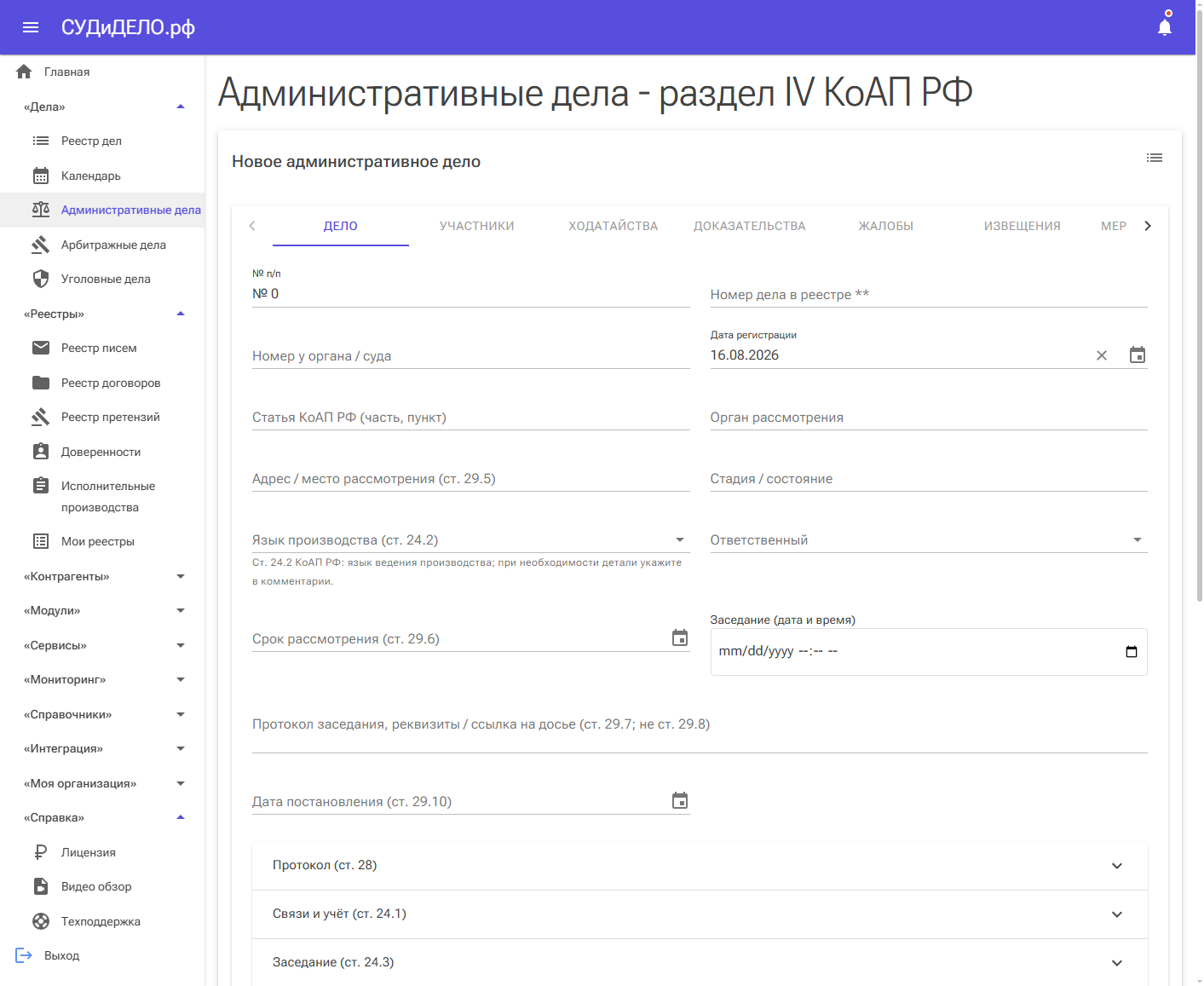
Task: Click the shield icon for Уголовные дела
Action: point(41,279)
